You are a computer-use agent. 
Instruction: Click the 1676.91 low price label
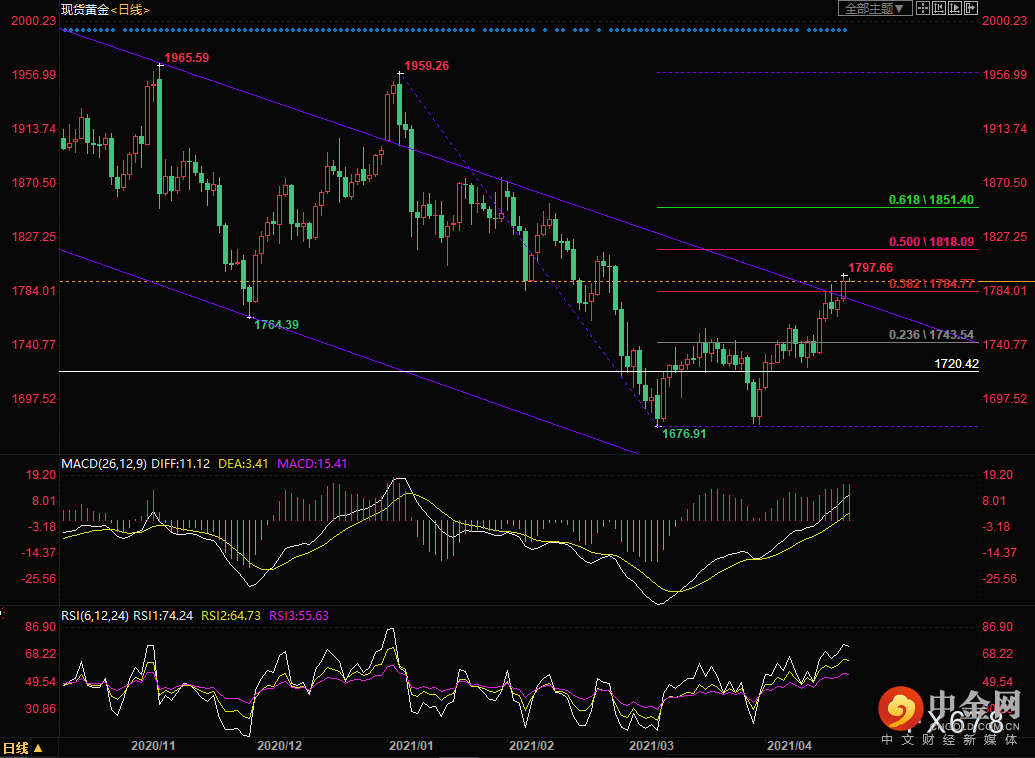[684, 434]
